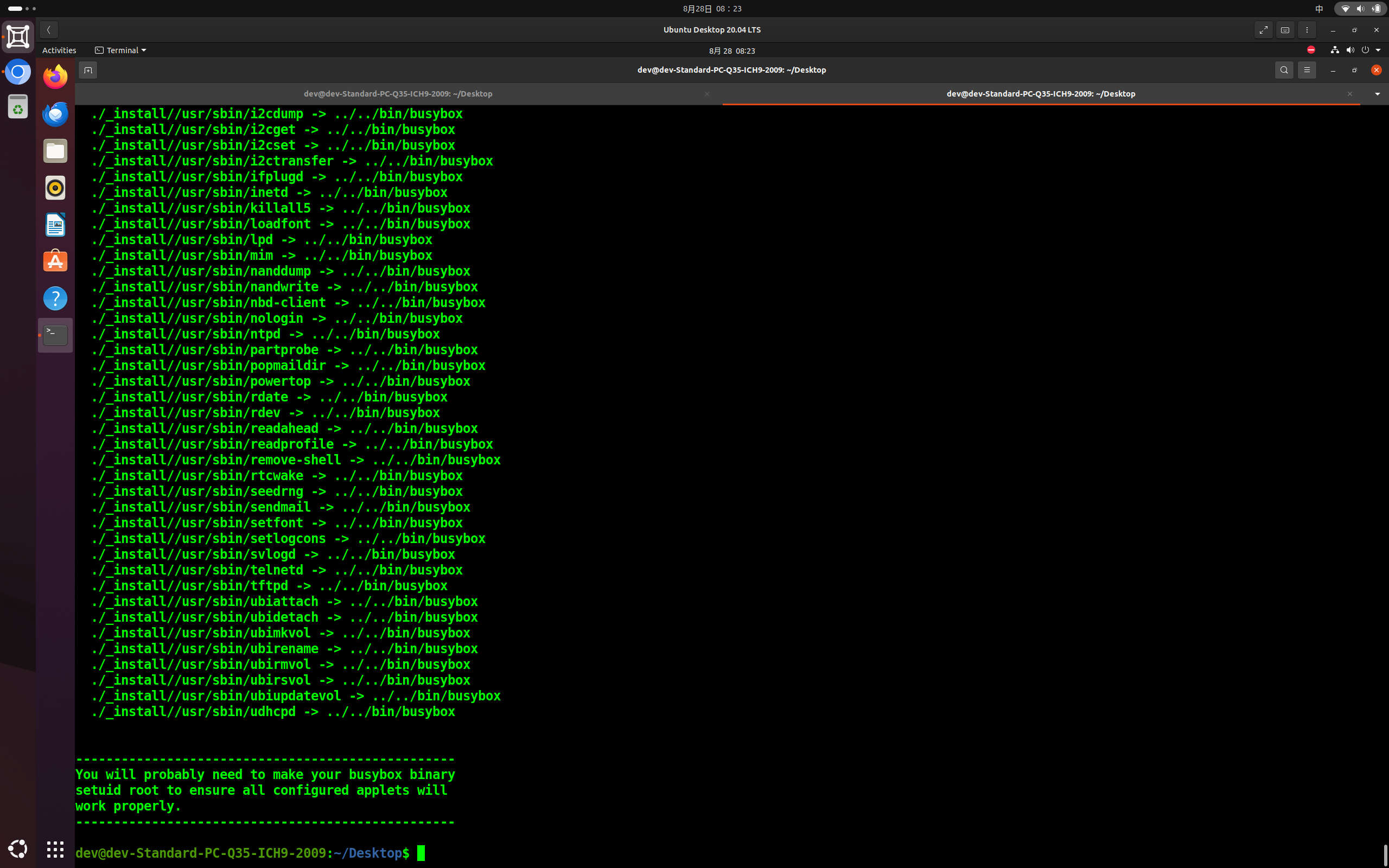The width and height of the screenshot is (1389, 868).
Task: Click the red do-not-disturb indicator
Action: [x=1311, y=50]
